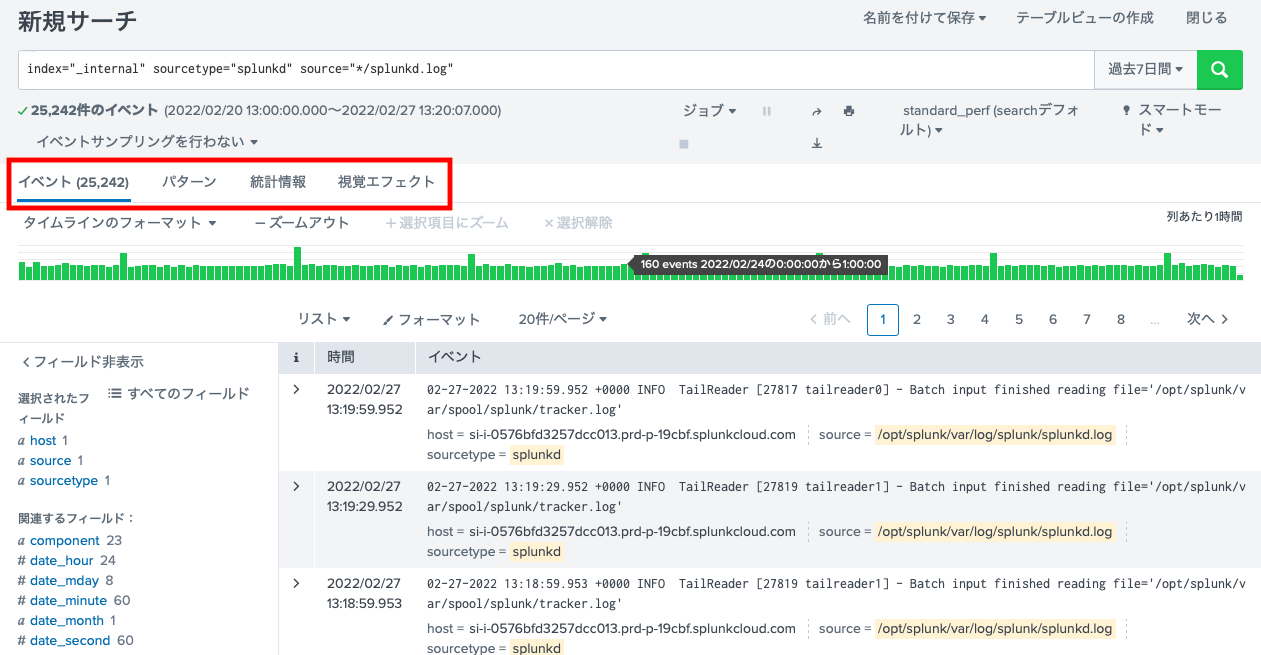Toggle the host field in selected fields

coord(43,440)
